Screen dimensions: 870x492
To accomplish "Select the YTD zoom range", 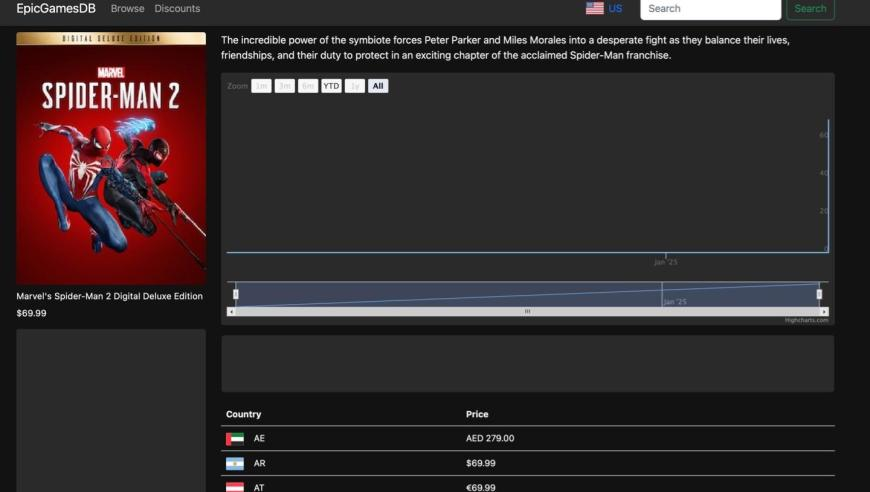I will pyautogui.click(x=331, y=86).
